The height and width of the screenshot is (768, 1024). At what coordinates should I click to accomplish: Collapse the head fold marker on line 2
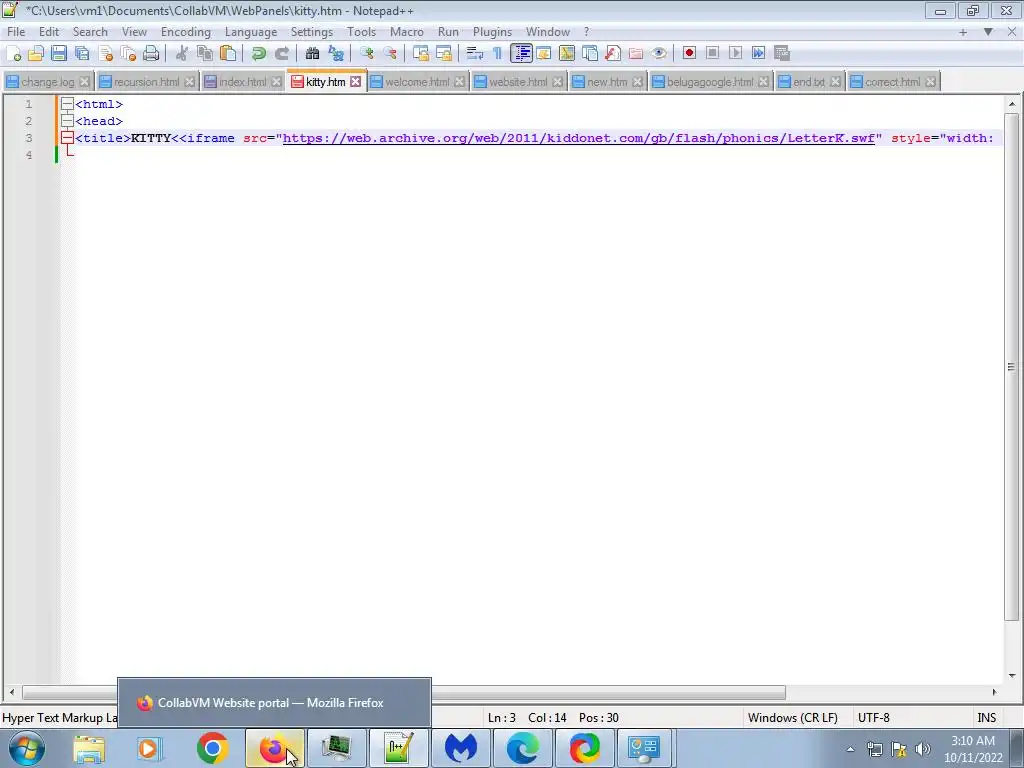(67, 121)
